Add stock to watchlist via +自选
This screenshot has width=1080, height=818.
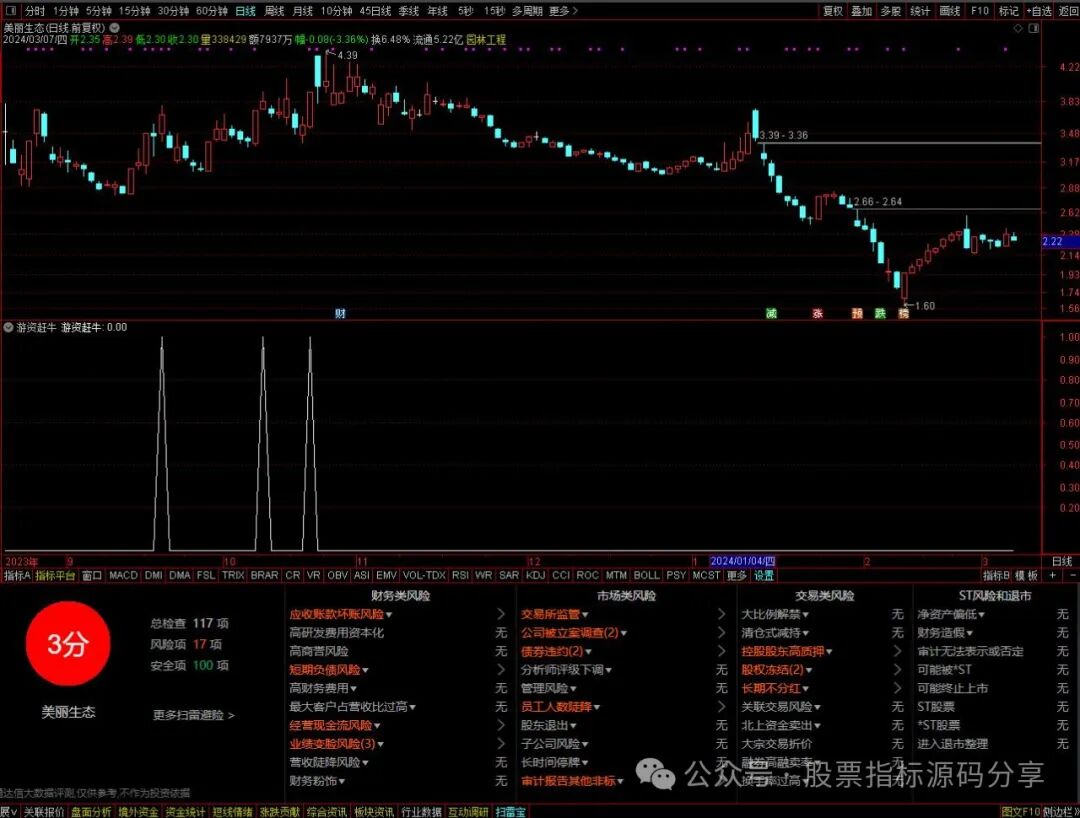point(1039,11)
